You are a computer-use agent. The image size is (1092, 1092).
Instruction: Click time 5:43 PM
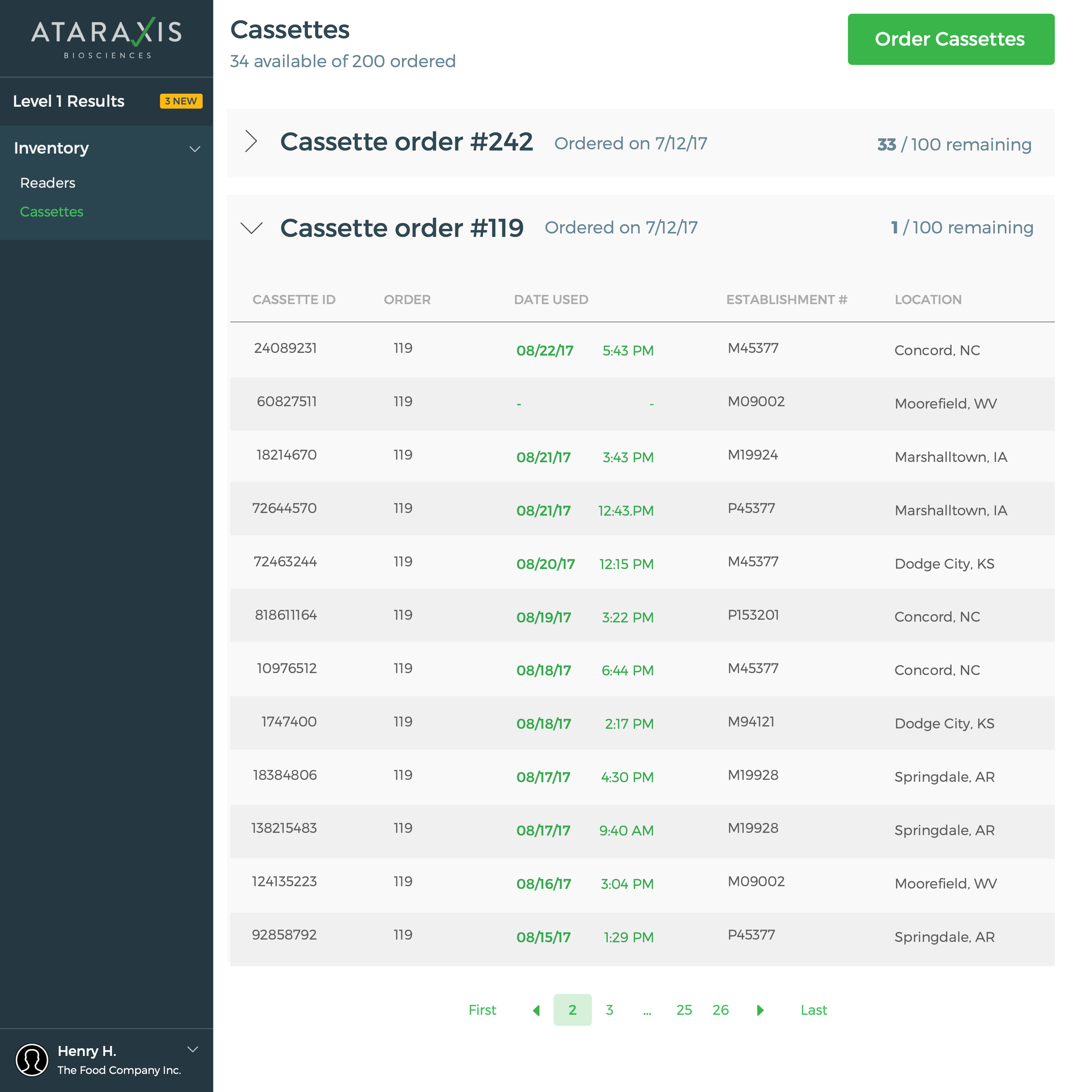point(628,351)
